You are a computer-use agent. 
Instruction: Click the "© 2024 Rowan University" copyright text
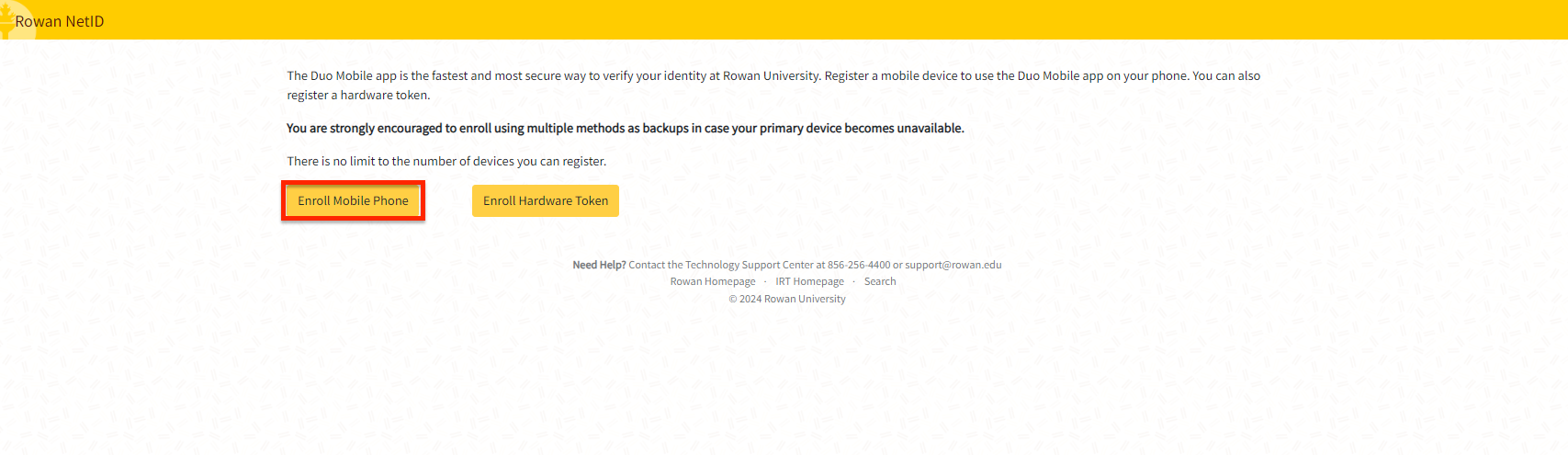click(787, 299)
